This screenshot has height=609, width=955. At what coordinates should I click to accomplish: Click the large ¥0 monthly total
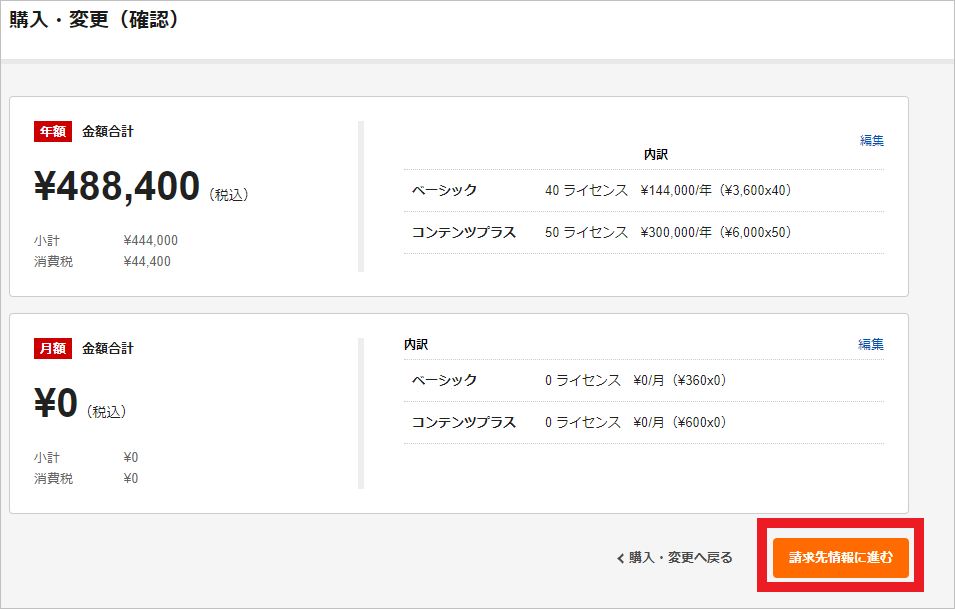click(55, 403)
